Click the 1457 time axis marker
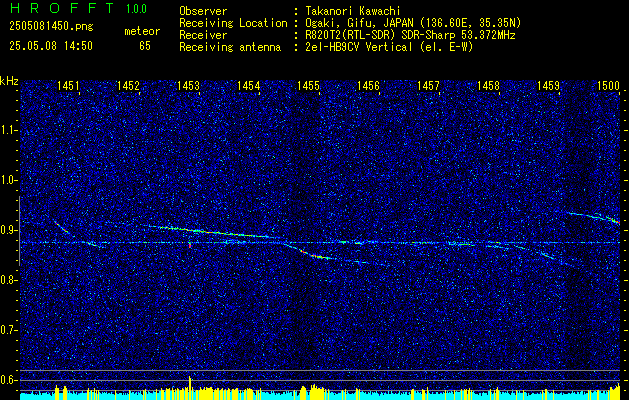Screen dimensions: 629x400 [428, 85]
